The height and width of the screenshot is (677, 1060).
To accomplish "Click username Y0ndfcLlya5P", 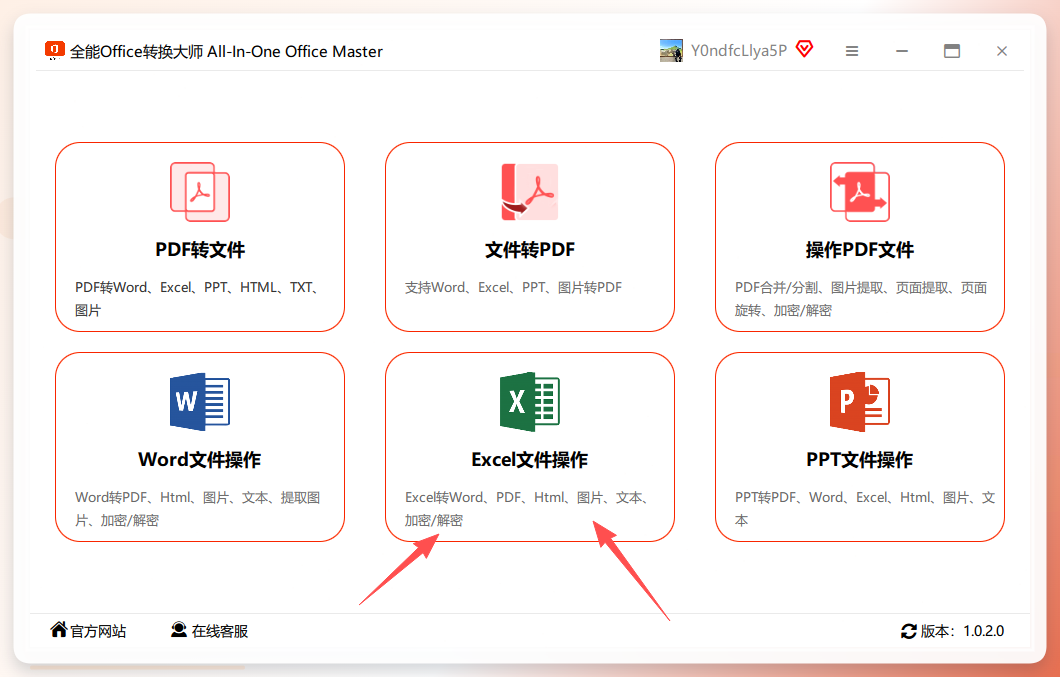I will pos(739,51).
